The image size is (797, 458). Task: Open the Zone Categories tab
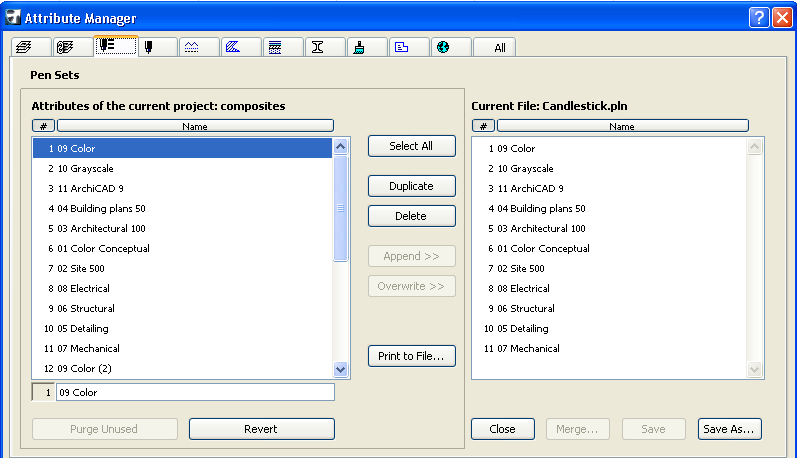[x=410, y=47]
